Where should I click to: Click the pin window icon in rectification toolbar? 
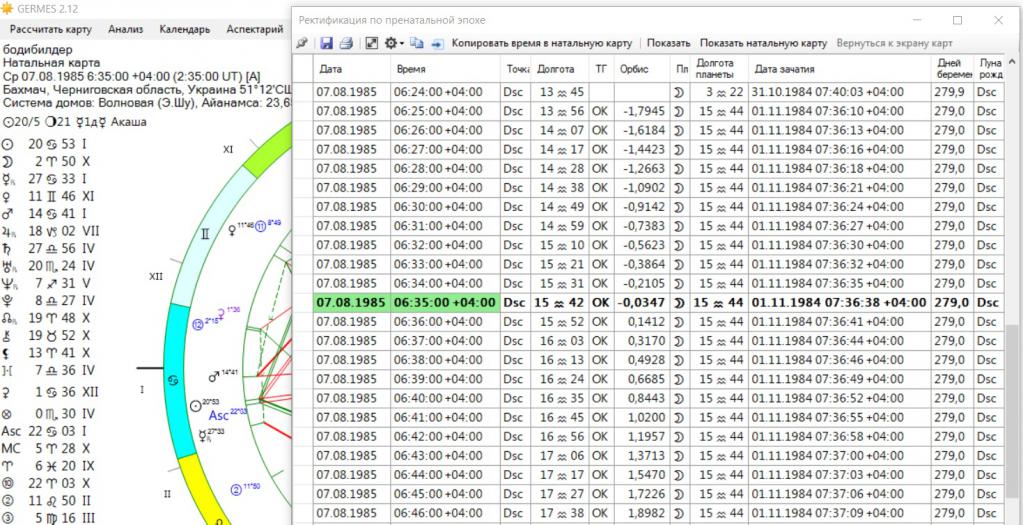pyautogui.click(x=301, y=43)
